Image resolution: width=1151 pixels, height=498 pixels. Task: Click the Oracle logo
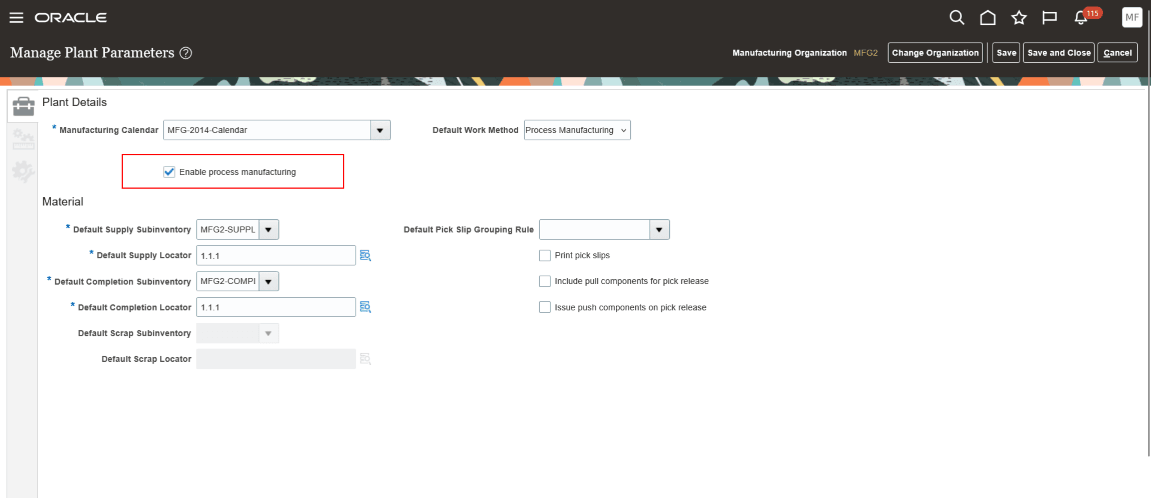tap(70, 18)
